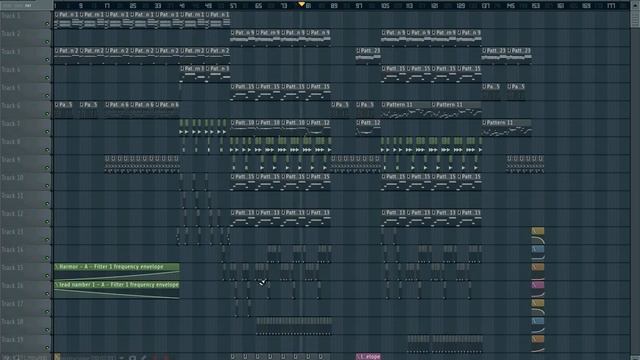Select the blue clip on Track 18
The height and width of the screenshot is (360, 640).
point(538,325)
